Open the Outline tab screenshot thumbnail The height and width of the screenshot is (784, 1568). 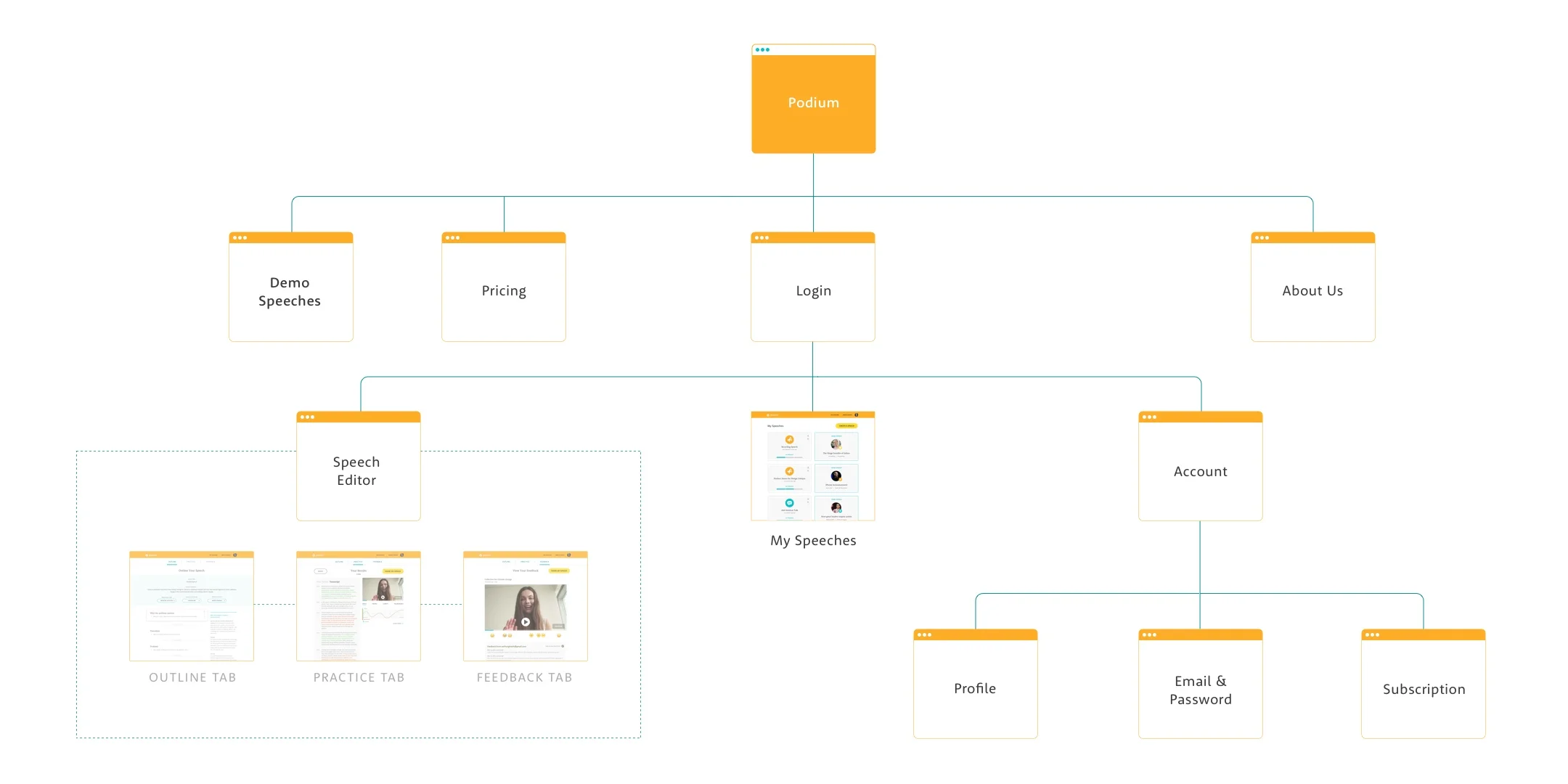tap(192, 606)
